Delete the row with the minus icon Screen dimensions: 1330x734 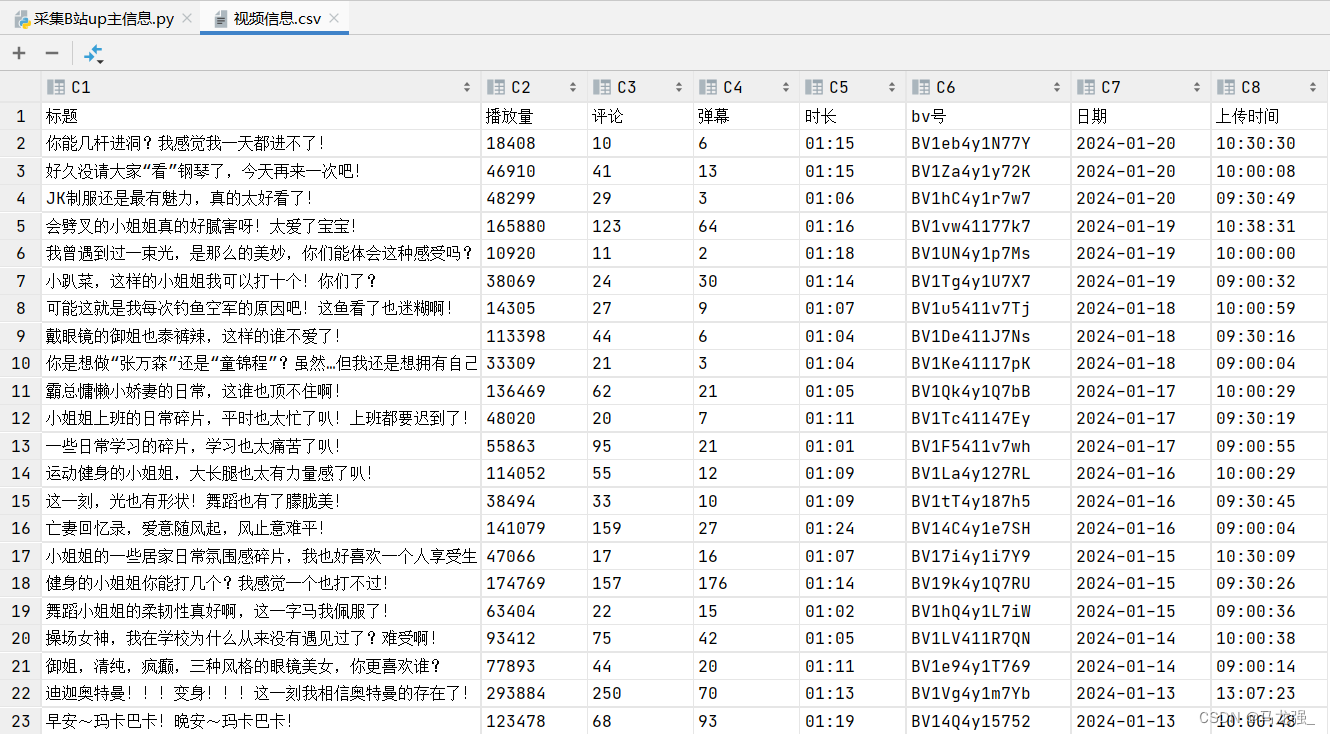point(52,53)
